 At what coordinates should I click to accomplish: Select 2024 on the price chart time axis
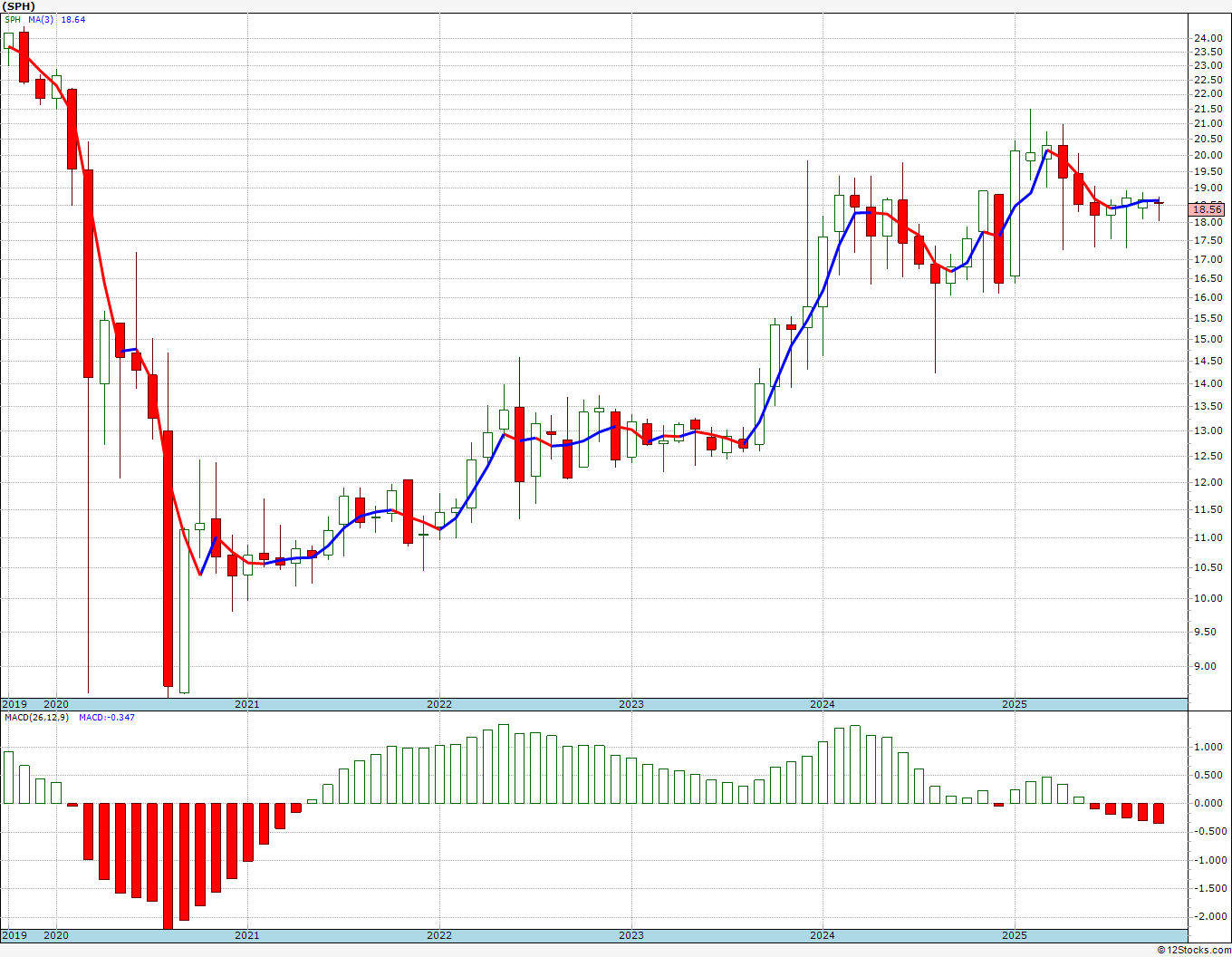(823, 704)
